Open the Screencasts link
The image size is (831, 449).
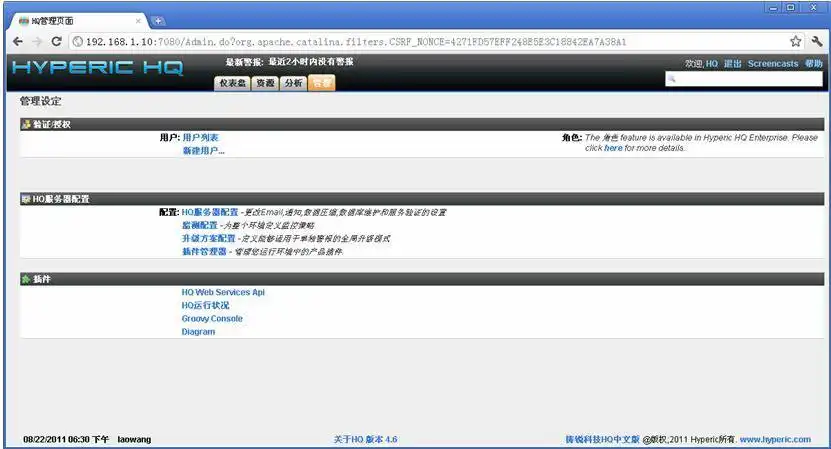pos(773,64)
